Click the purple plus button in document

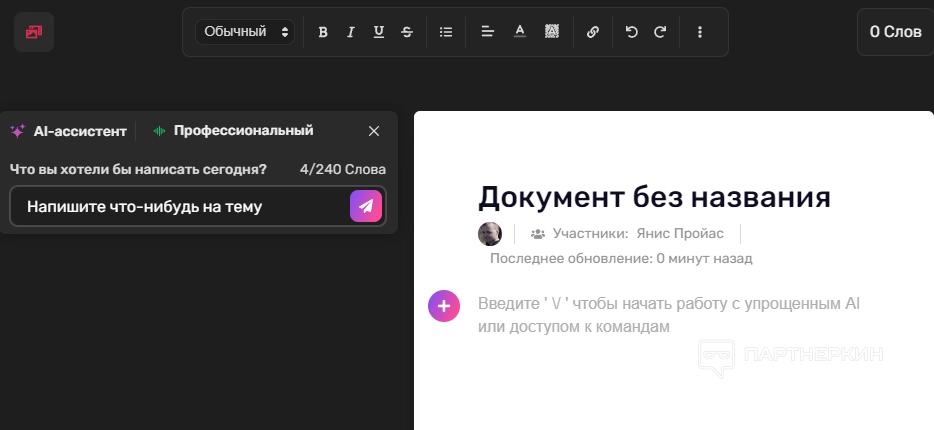click(x=444, y=306)
